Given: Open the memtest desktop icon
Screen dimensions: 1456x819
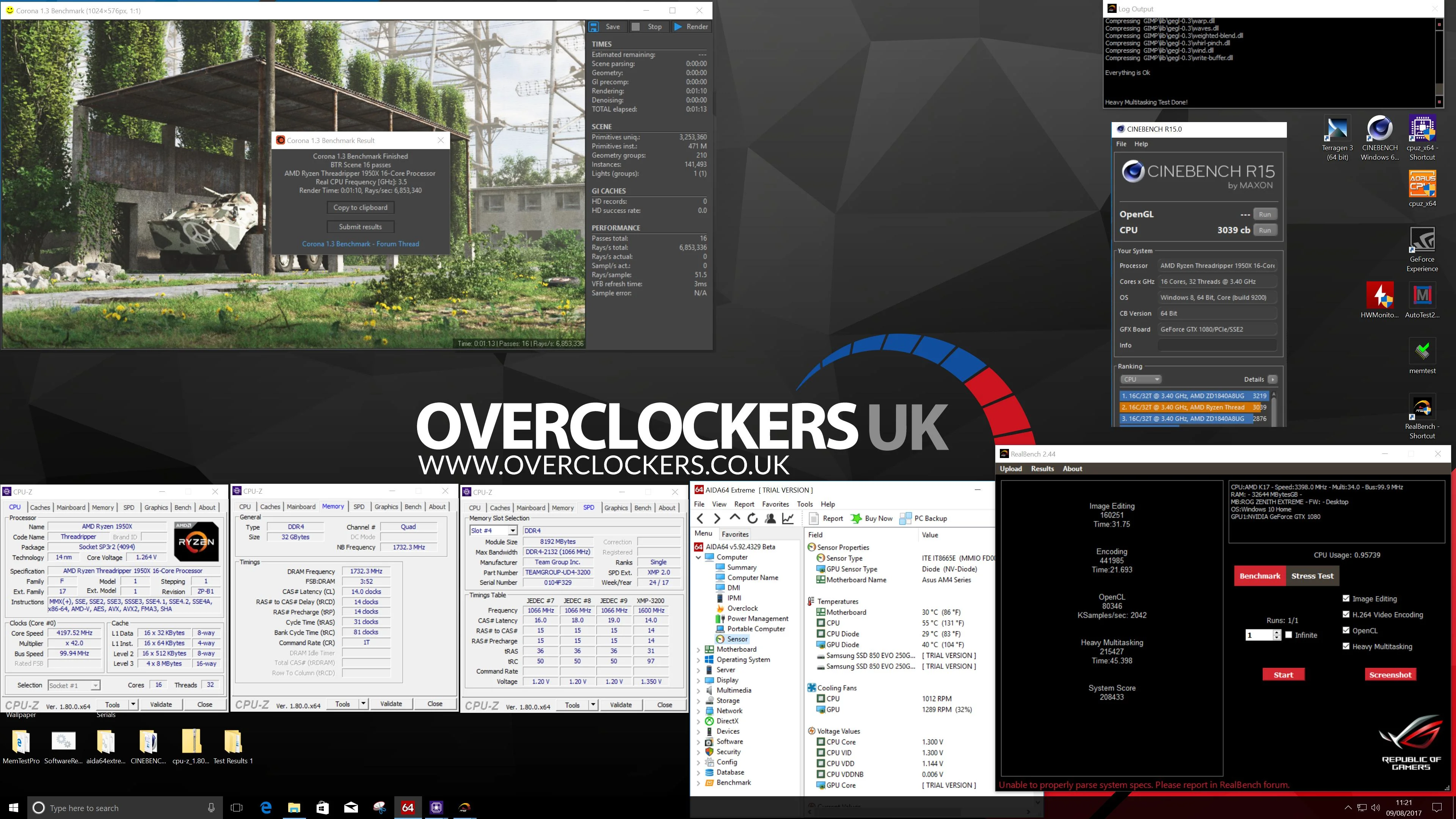Looking at the screenshot, I should tap(1422, 356).
